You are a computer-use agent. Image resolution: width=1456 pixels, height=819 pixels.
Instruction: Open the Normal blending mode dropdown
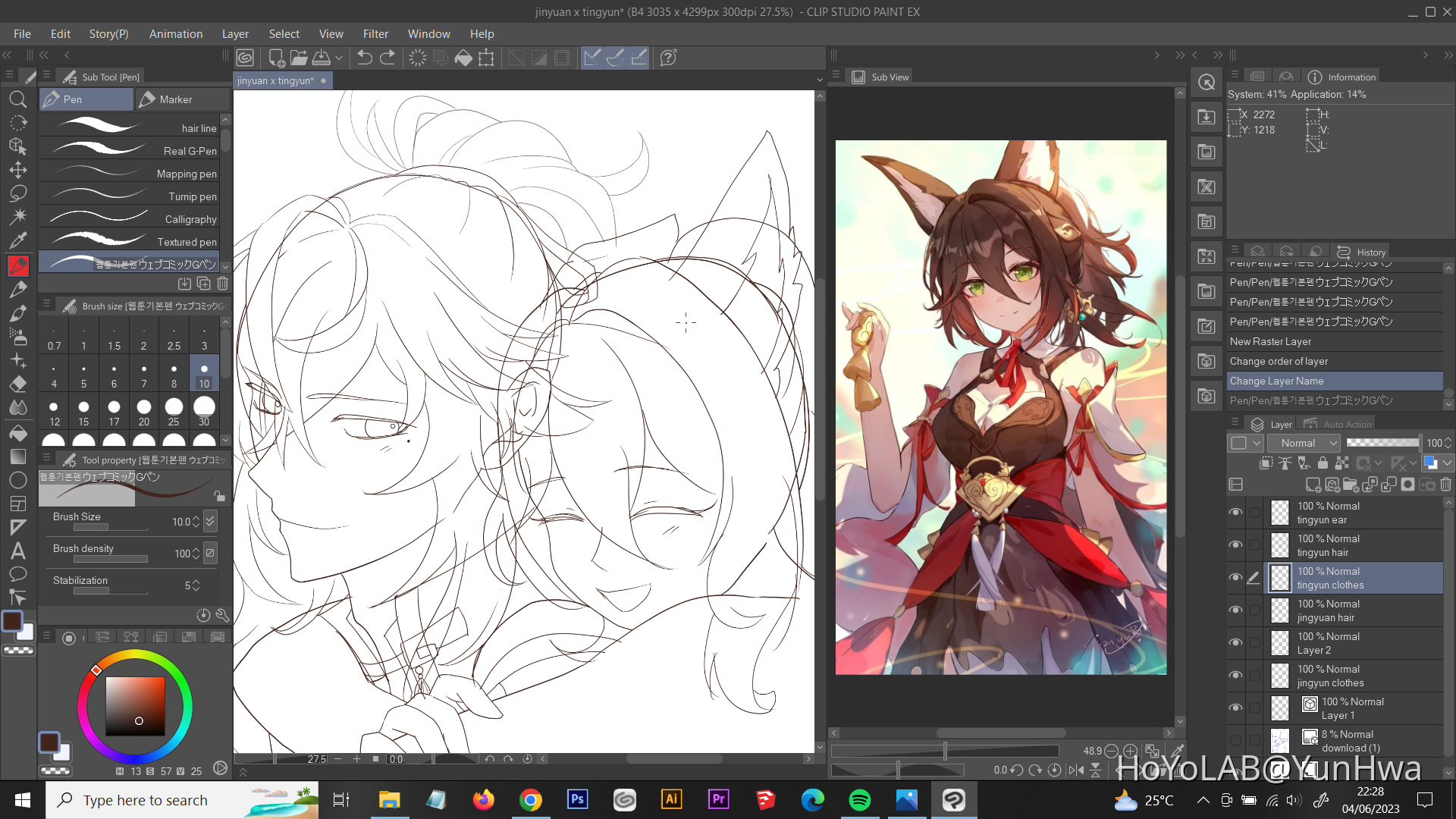coord(1303,443)
